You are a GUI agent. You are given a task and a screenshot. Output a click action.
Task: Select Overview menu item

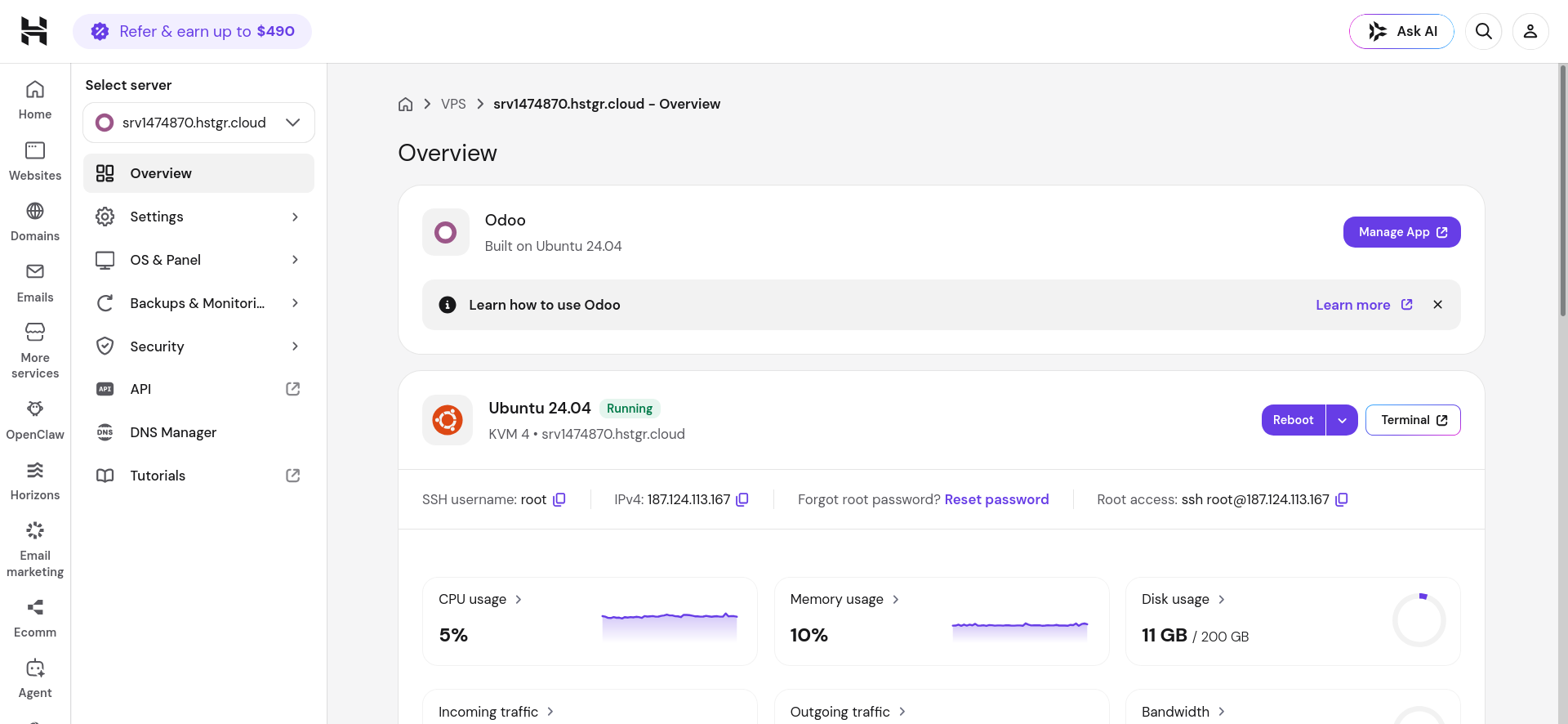click(198, 173)
